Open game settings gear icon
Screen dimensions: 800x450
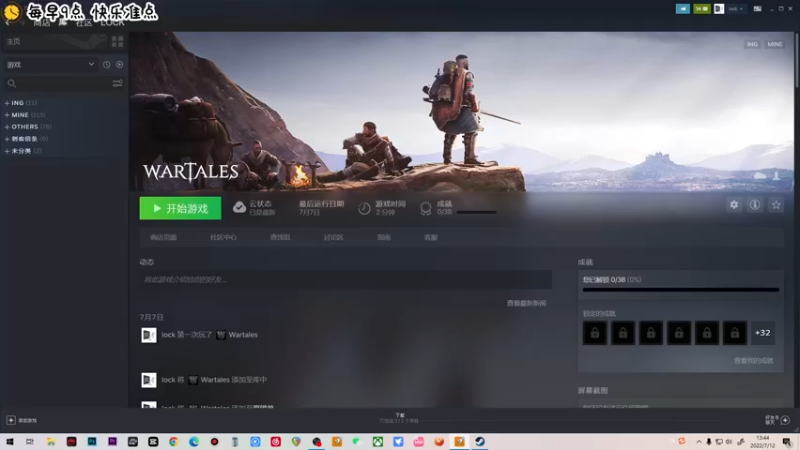[734, 205]
